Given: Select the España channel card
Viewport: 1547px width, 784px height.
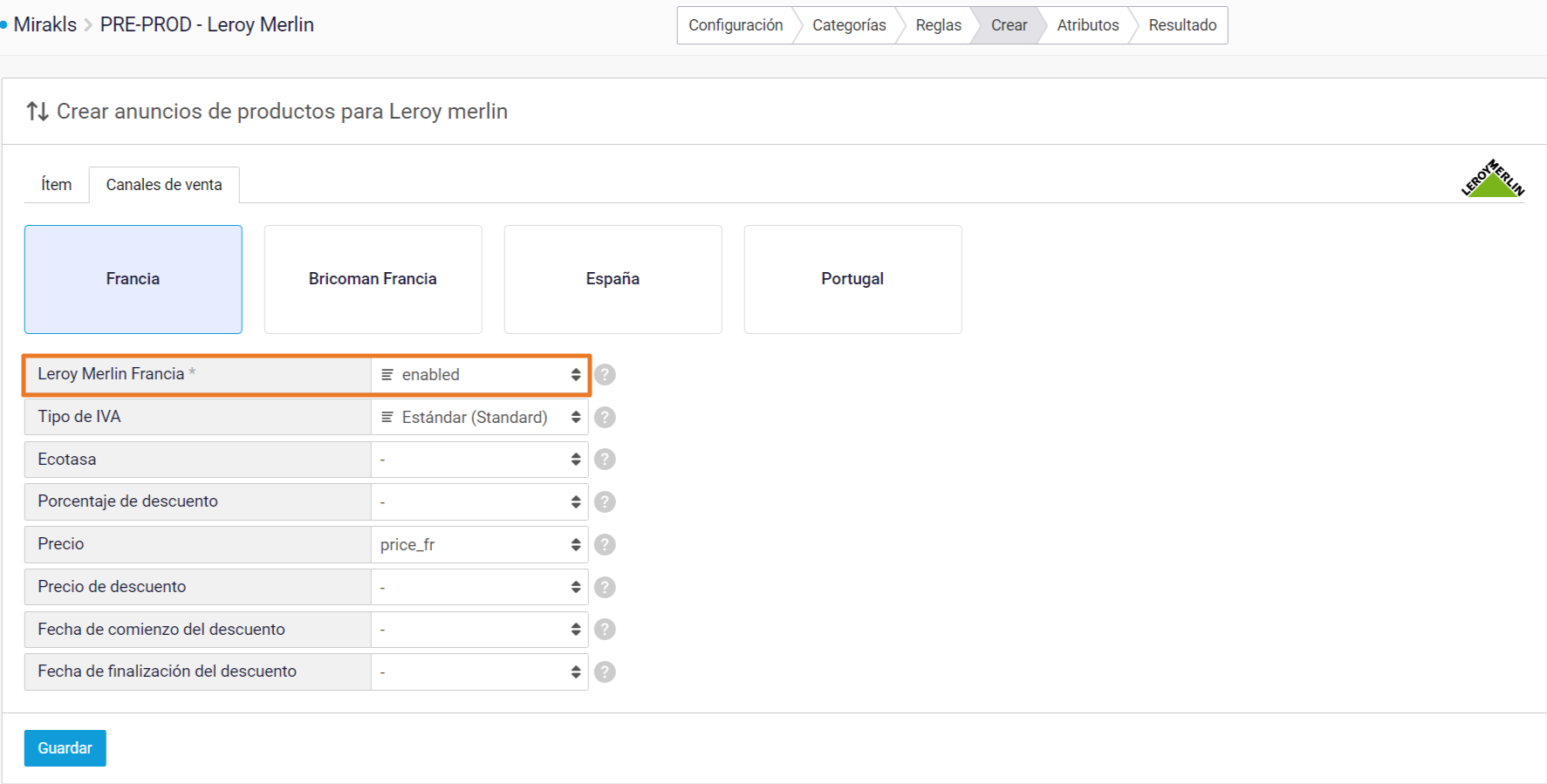Looking at the screenshot, I should pos(613,279).
